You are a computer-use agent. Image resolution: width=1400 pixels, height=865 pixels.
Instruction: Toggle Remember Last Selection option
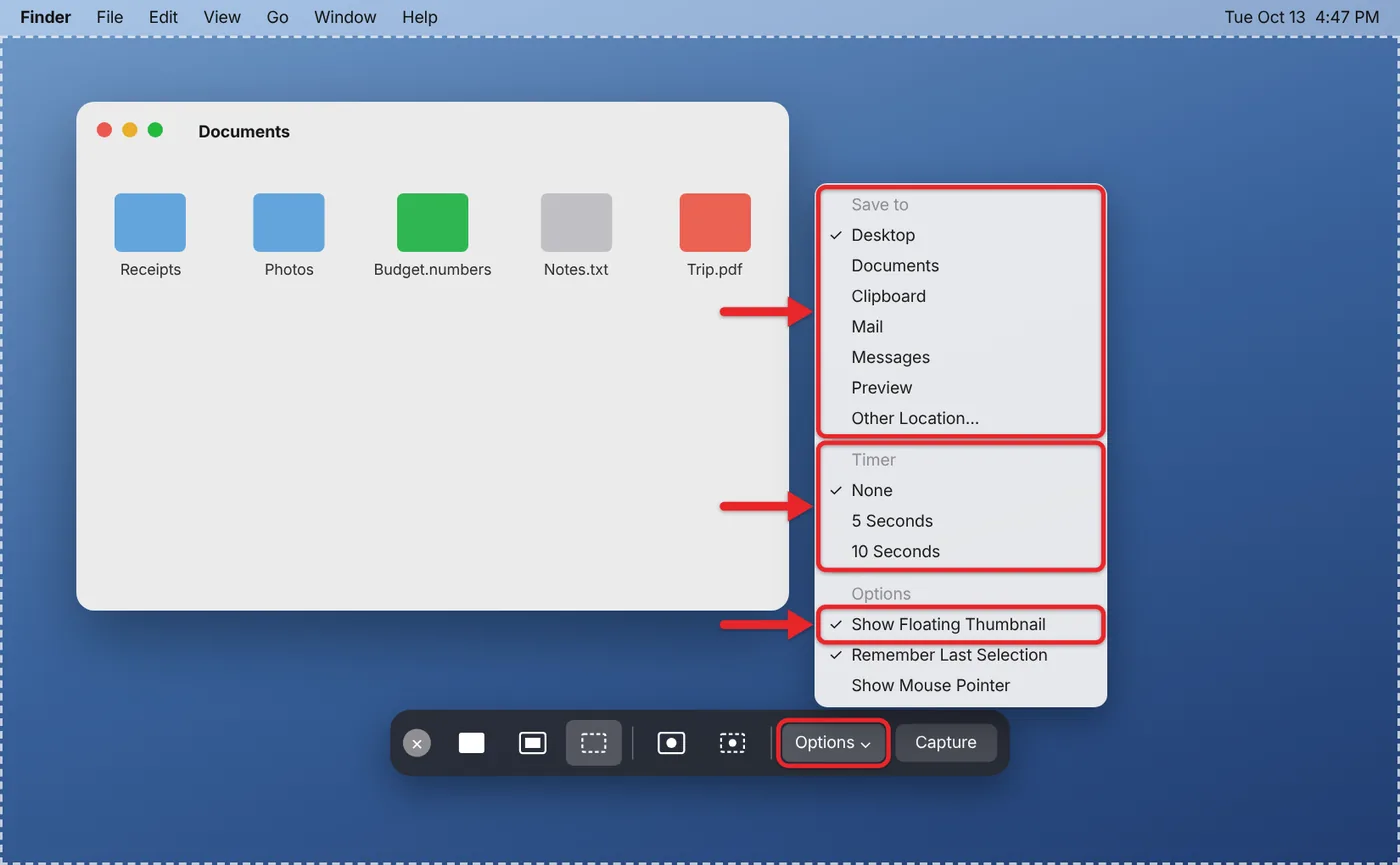click(961, 655)
